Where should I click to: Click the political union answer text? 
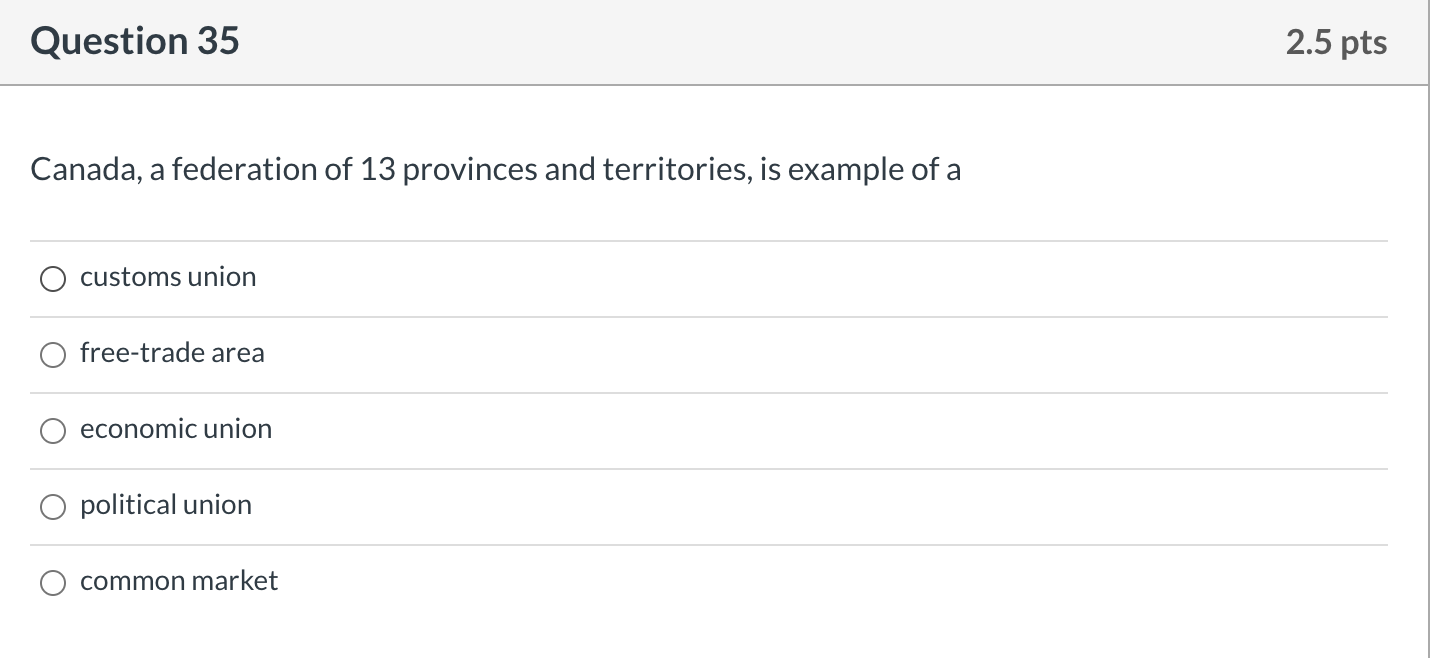tap(166, 506)
